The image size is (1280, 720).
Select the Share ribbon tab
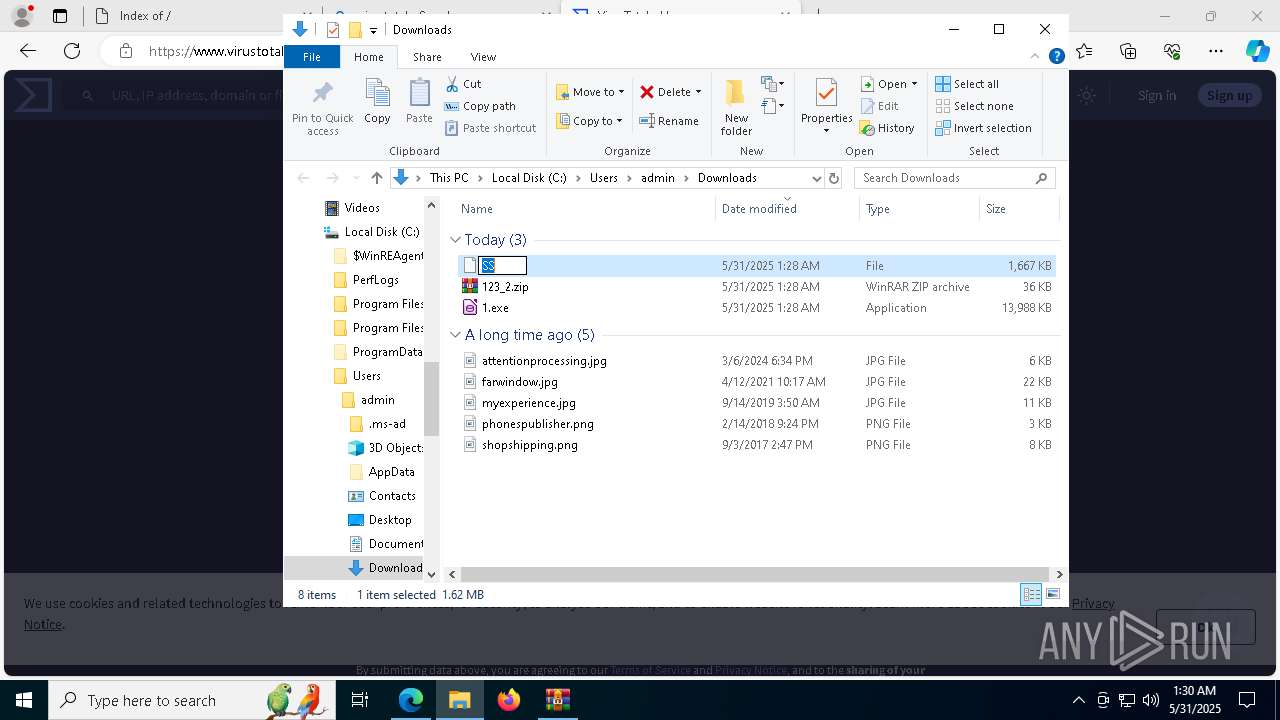pyautogui.click(x=427, y=57)
